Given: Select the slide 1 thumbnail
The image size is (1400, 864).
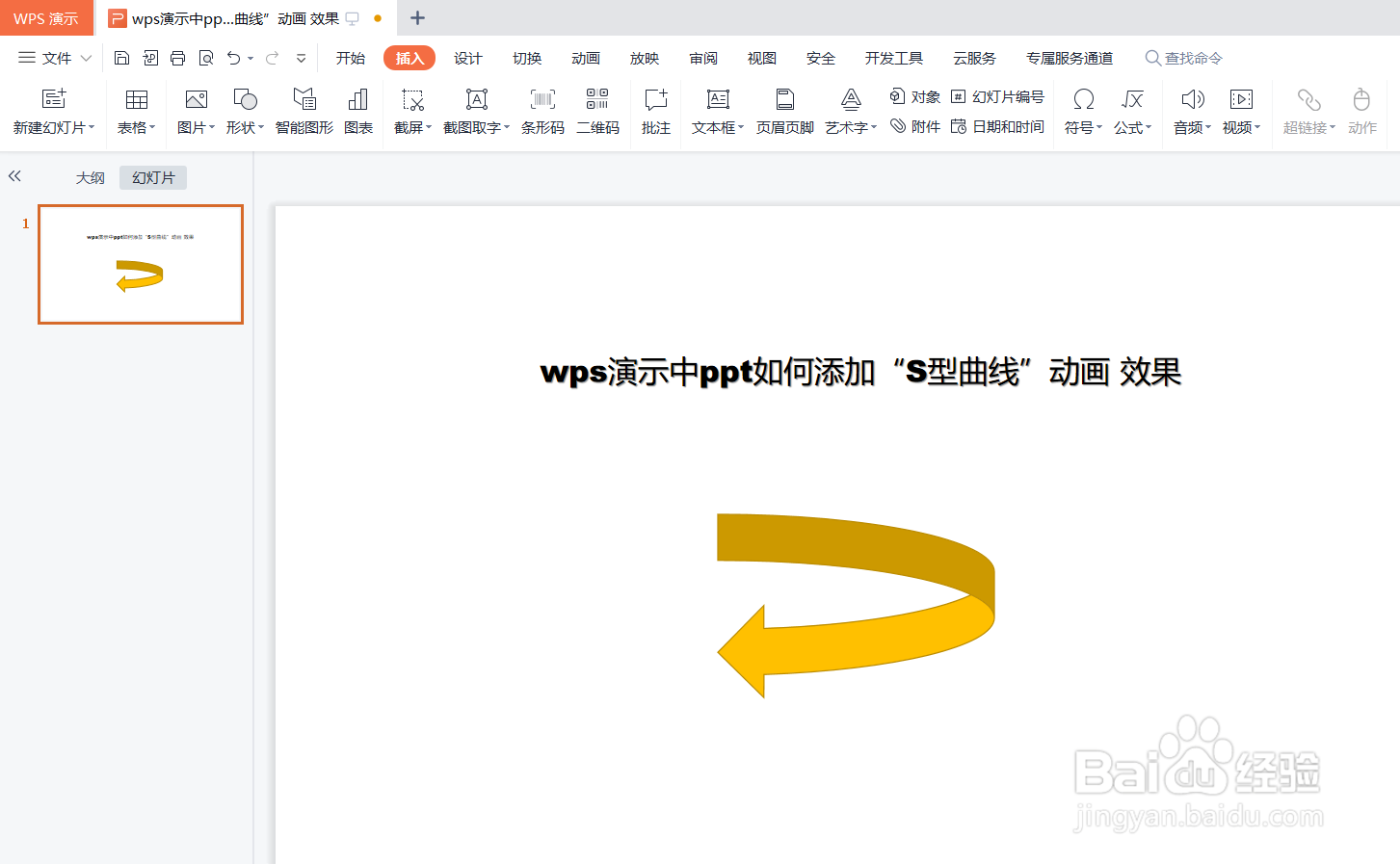Looking at the screenshot, I should tap(141, 264).
